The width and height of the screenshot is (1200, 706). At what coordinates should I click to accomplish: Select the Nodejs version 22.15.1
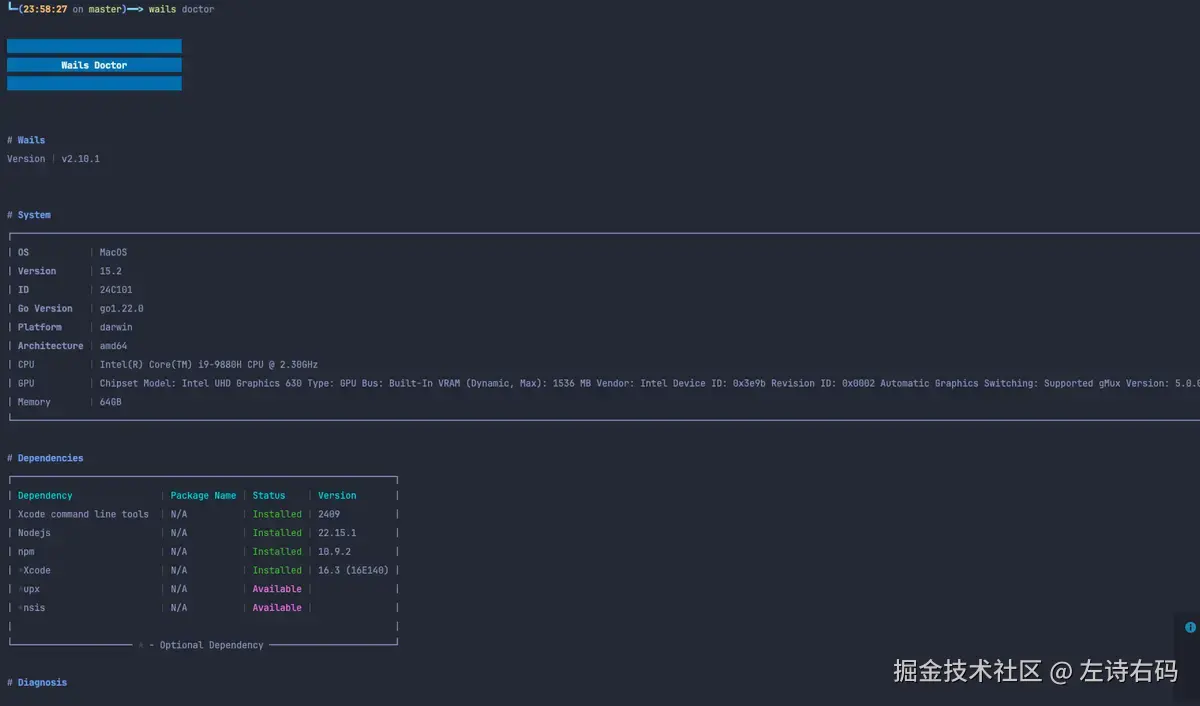point(337,533)
